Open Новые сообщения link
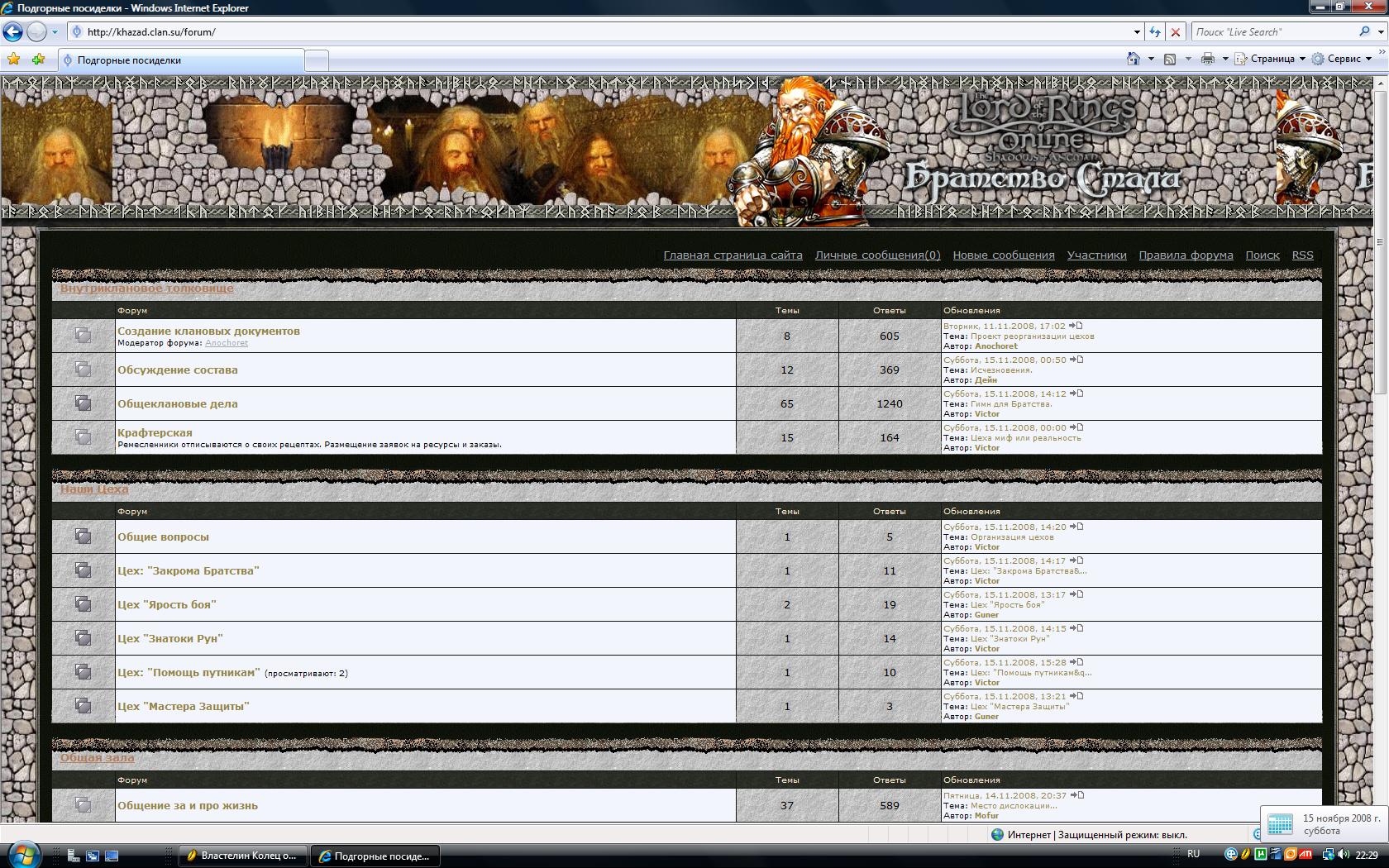1389x868 pixels. [1004, 255]
